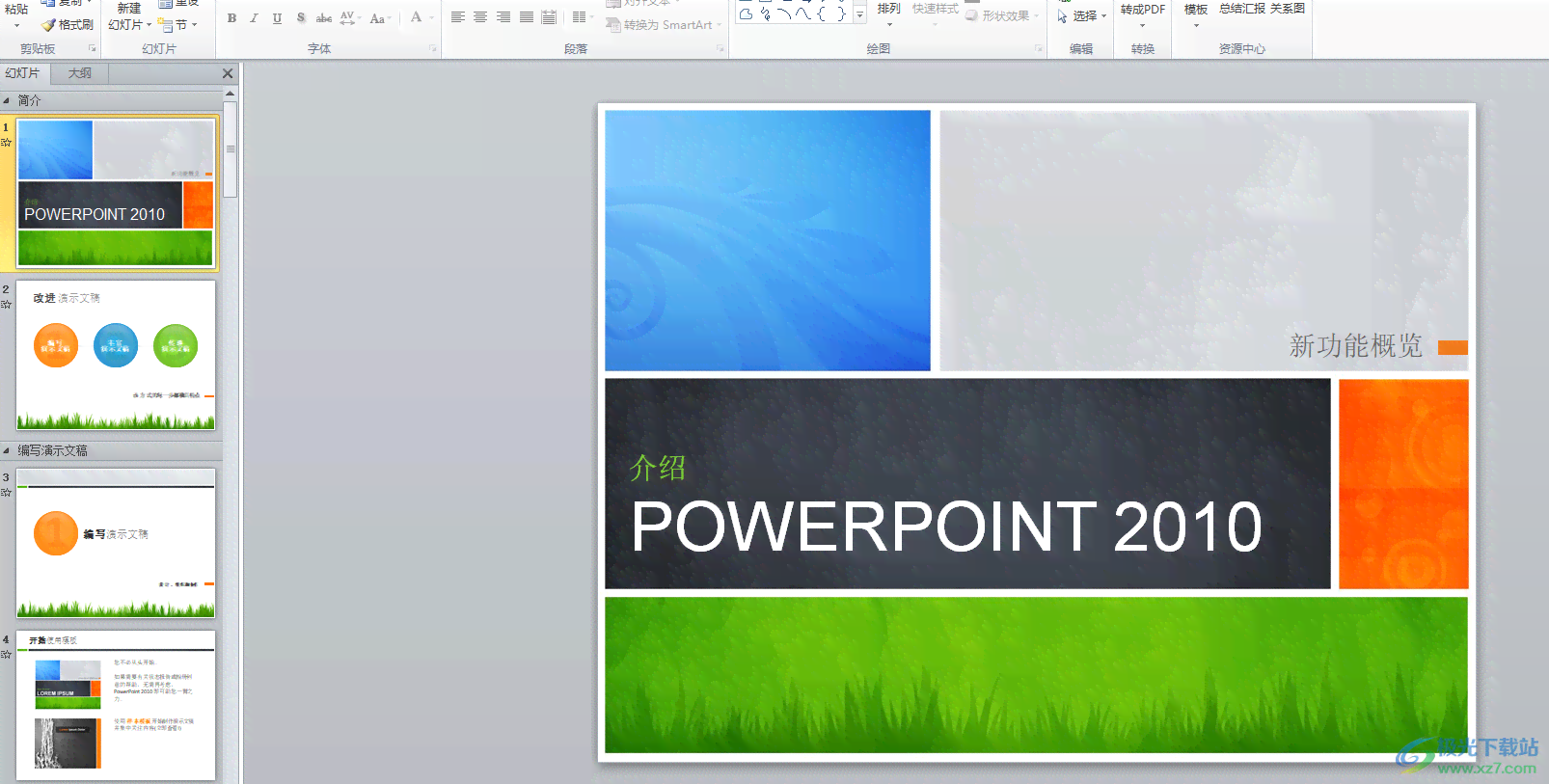Select the blue picture on the slide
This screenshot has width=1549, height=784.
point(768,240)
